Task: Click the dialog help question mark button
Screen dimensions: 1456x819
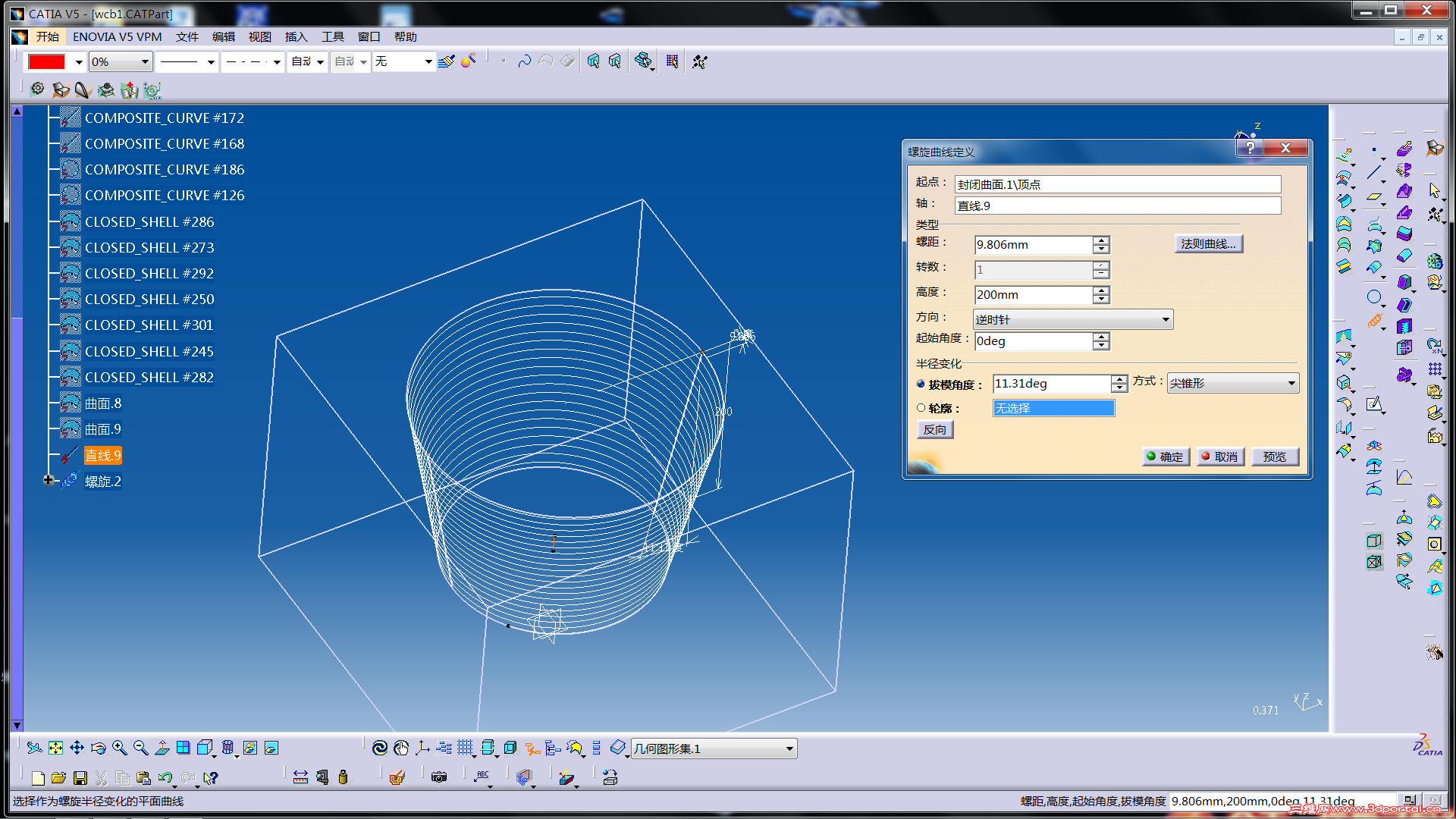Action: (x=1250, y=148)
